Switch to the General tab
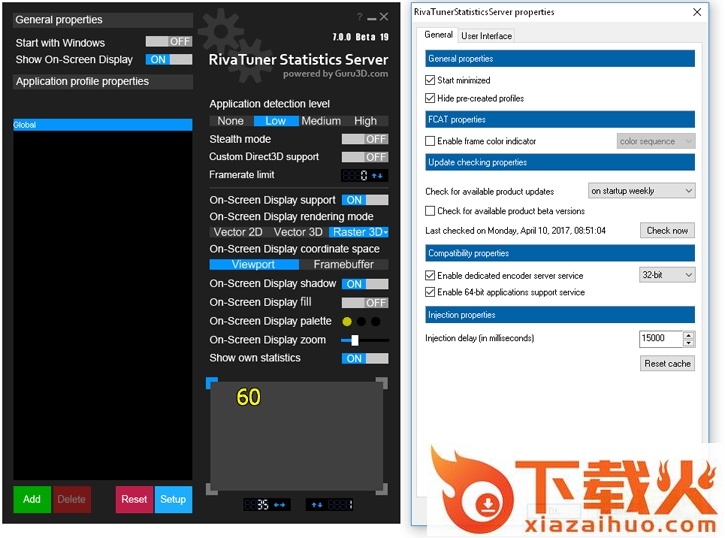This screenshot has height=538, width=725. [438, 35]
